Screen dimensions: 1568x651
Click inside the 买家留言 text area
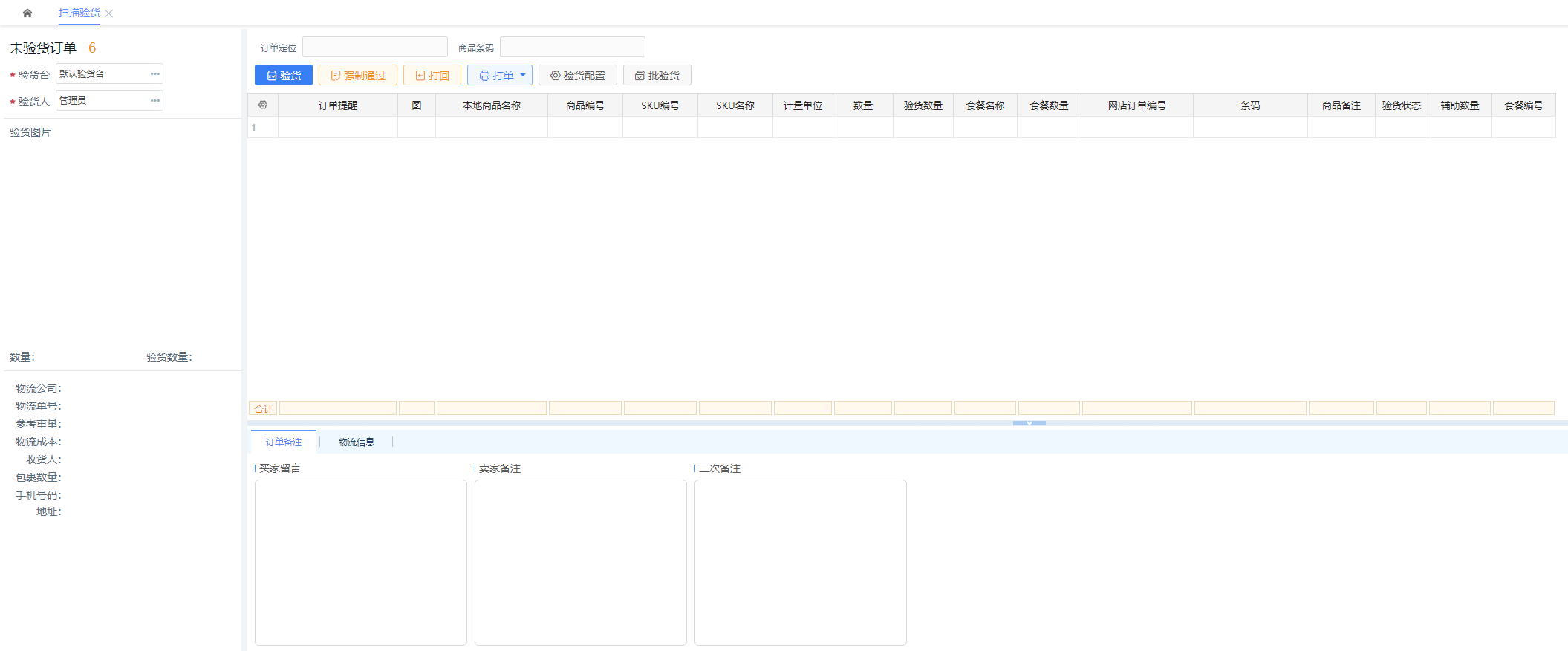click(x=361, y=563)
